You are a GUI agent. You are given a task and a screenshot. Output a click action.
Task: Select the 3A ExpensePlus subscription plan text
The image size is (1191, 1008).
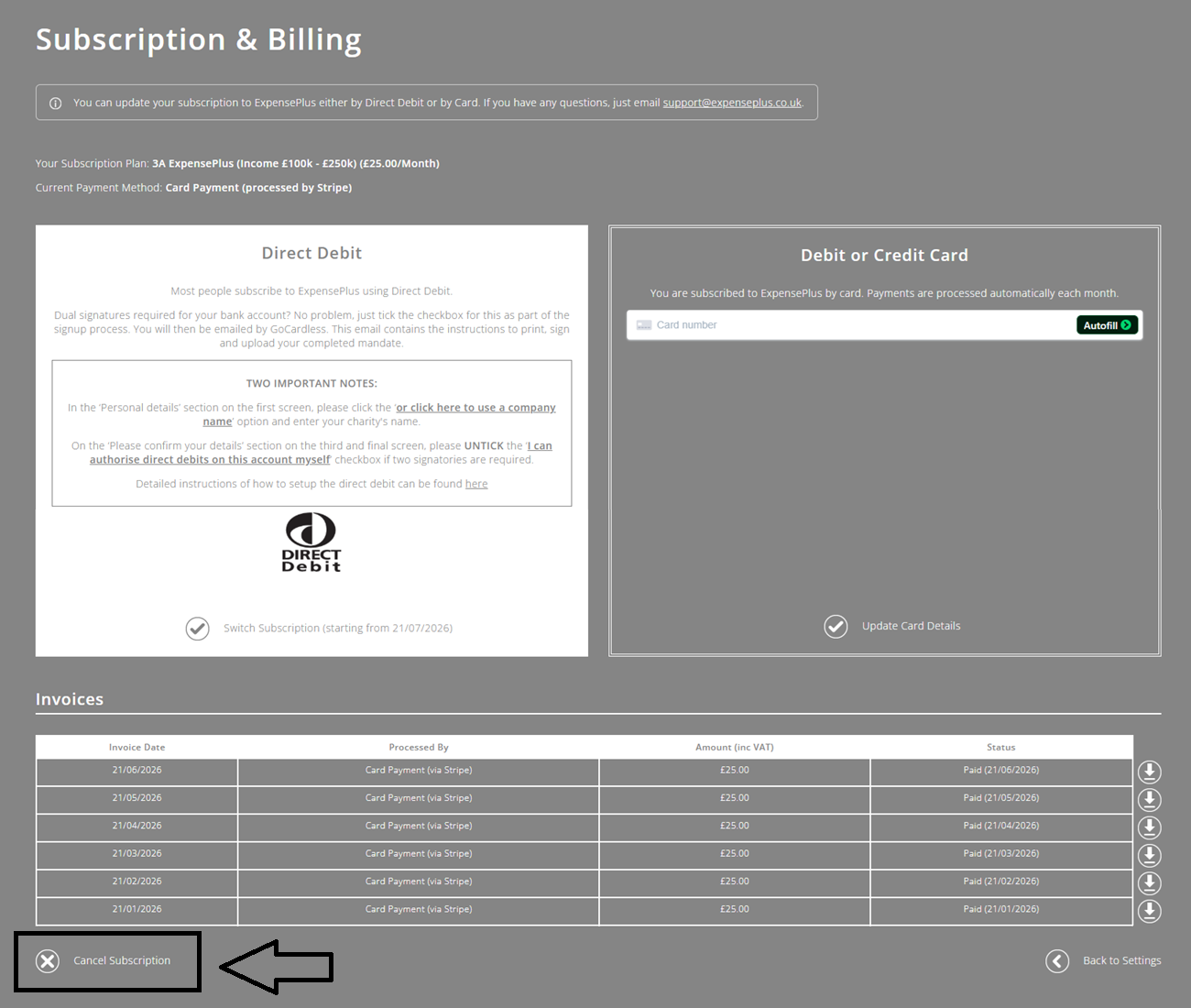tap(296, 163)
